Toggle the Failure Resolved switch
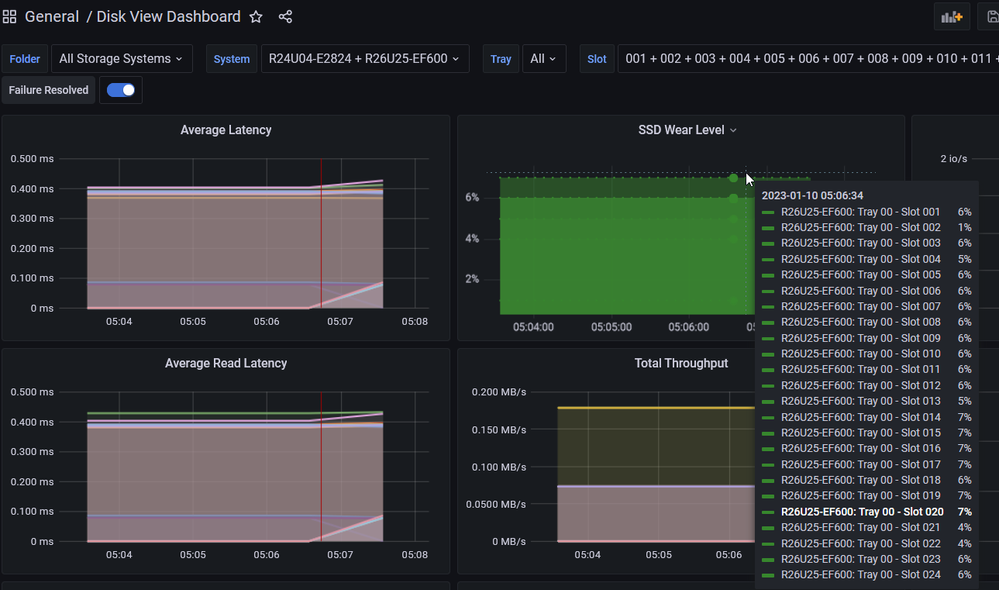 click(x=121, y=90)
